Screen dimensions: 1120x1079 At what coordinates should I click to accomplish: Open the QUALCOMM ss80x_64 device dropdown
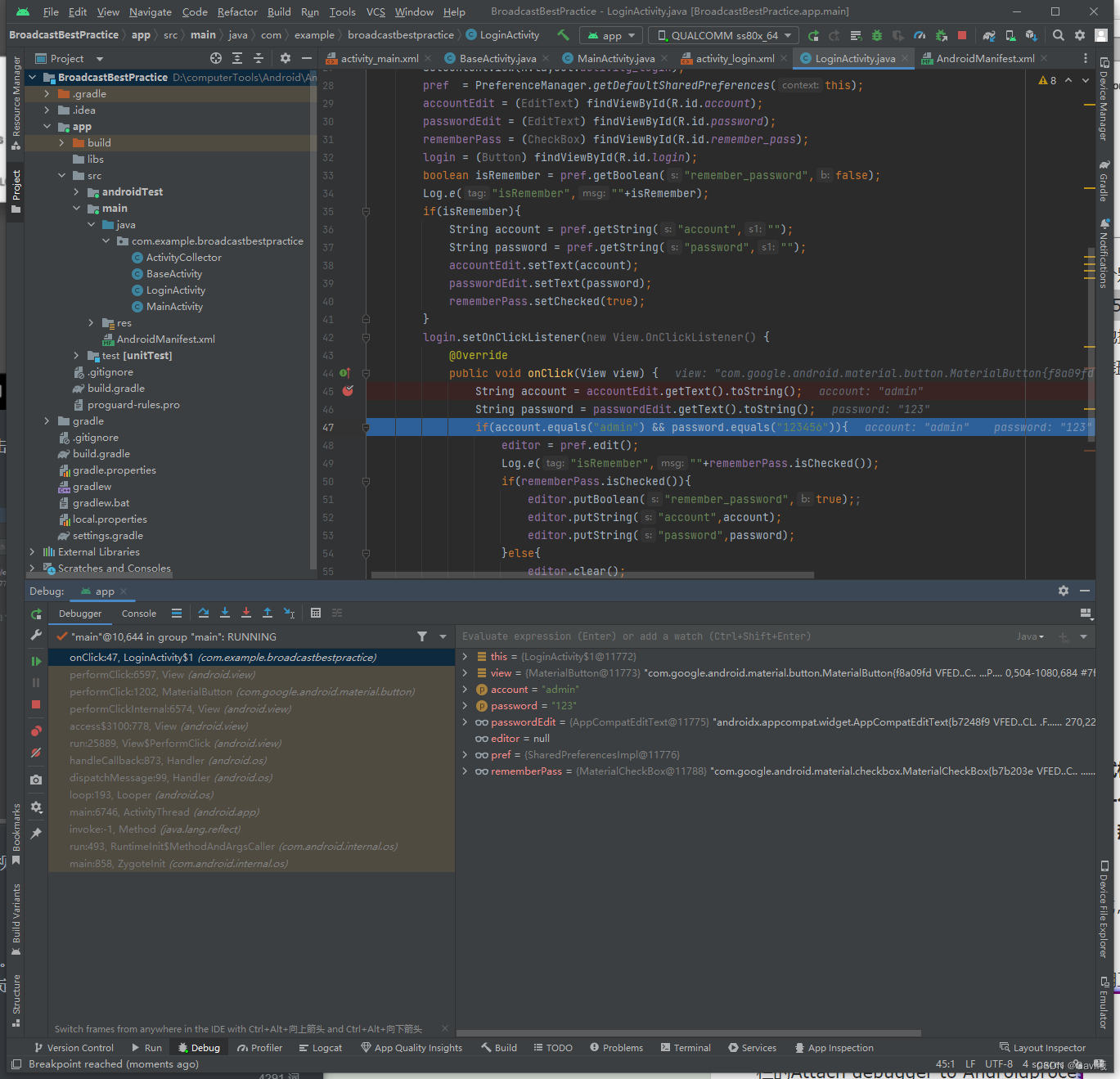[x=724, y=35]
